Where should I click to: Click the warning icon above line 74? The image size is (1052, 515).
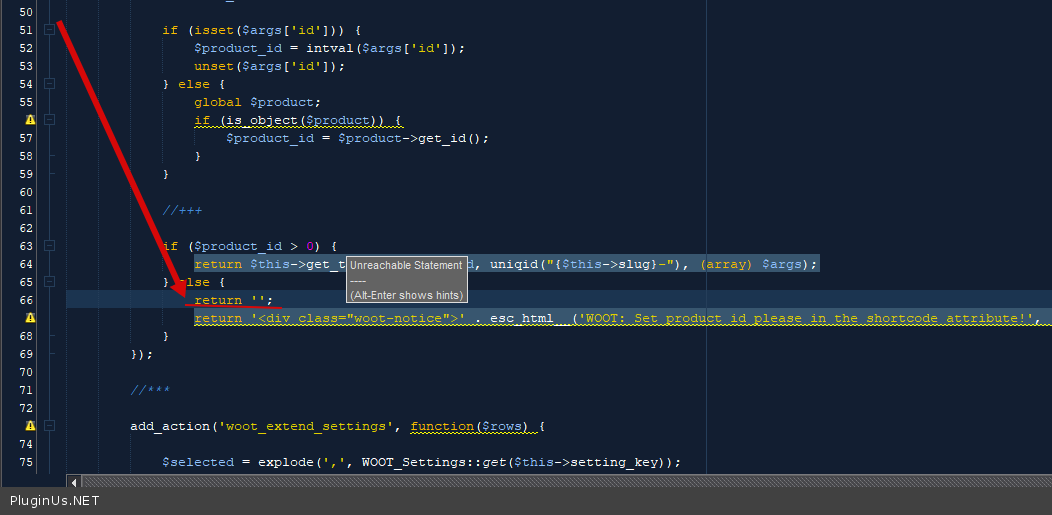pyautogui.click(x=30, y=426)
